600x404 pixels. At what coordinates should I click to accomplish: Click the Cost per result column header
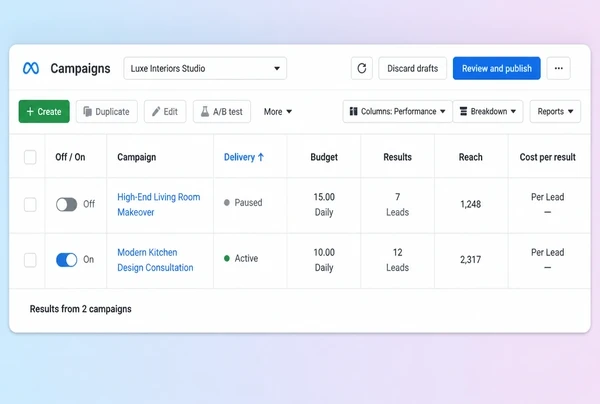pos(548,157)
